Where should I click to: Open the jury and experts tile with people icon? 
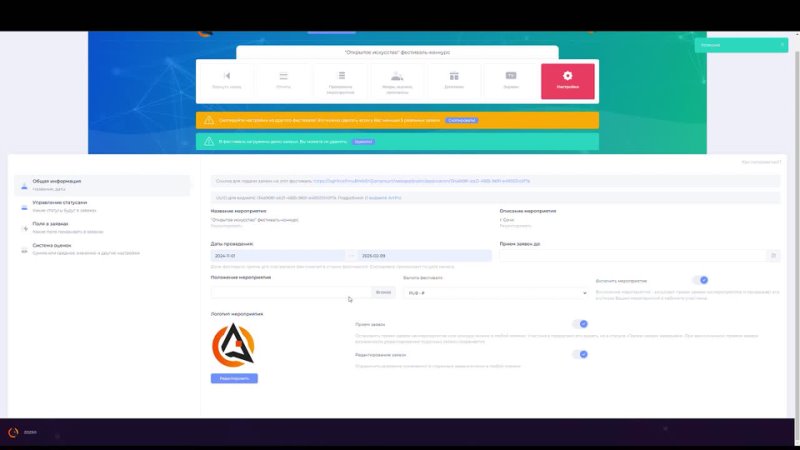[x=397, y=82]
